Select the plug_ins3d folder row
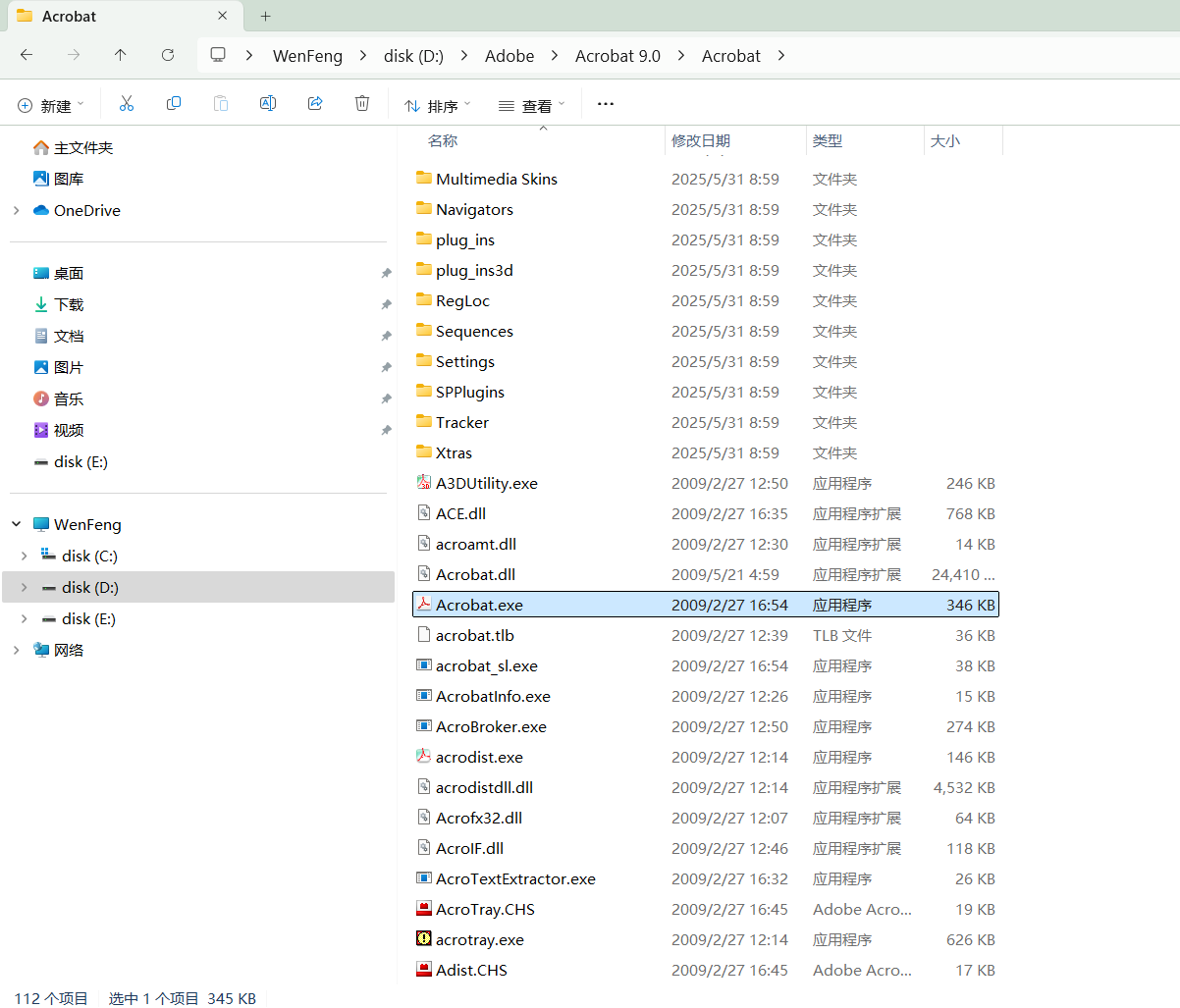This screenshot has height=1008, width=1180. click(x=706, y=270)
